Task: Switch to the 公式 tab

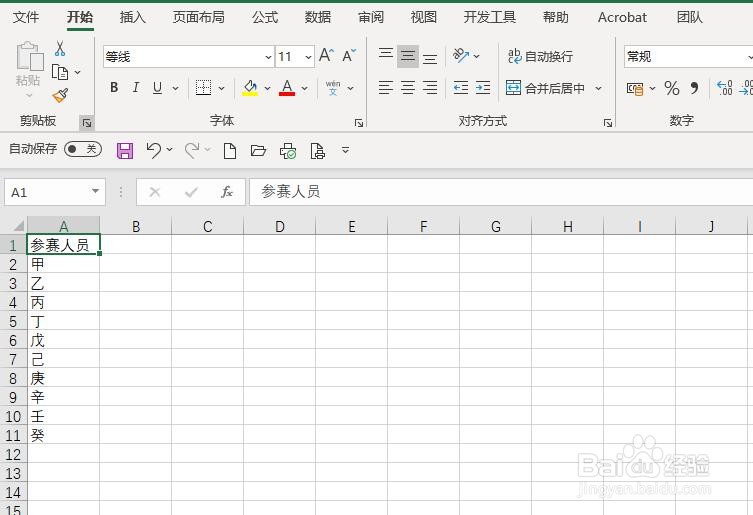Action: pyautogui.click(x=265, y=17)
